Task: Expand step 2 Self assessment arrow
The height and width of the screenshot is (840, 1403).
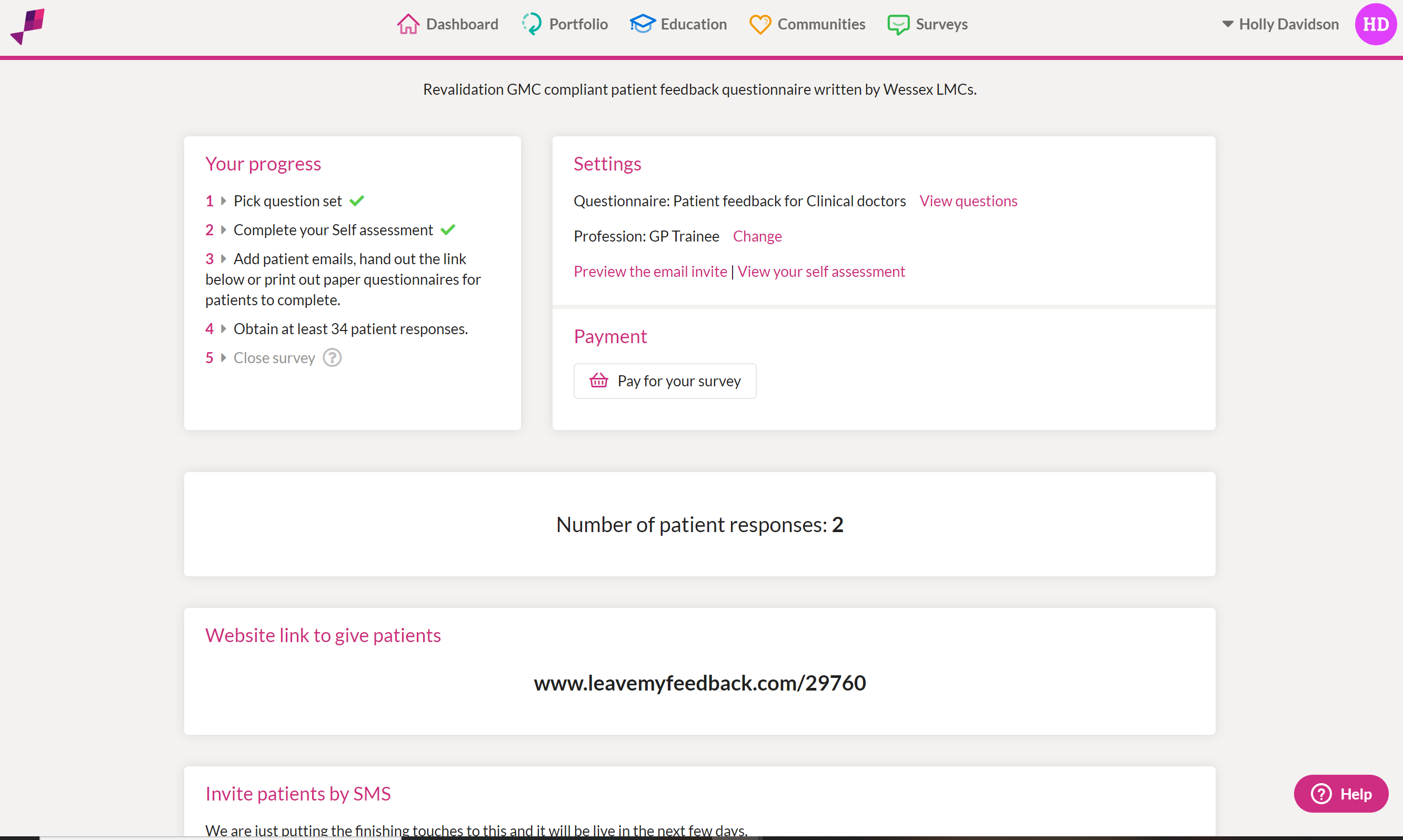Action: 224,230
